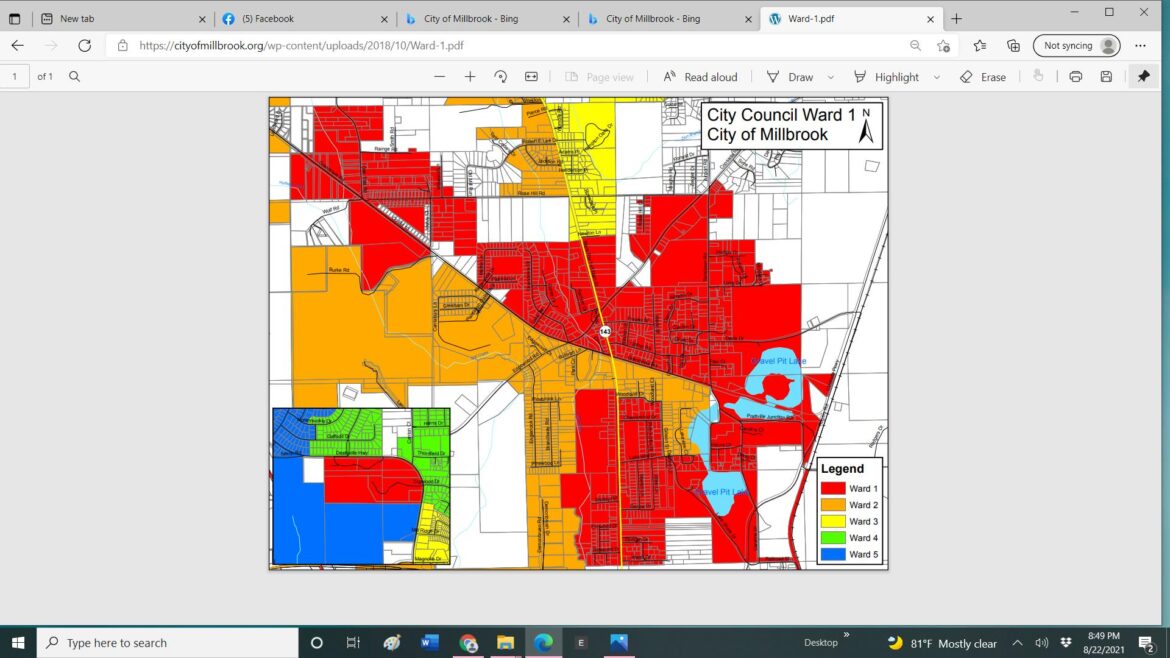Screen dimensions: 1170x658
Task: Rotate the PDF page
Action: [x=501, y=77]
